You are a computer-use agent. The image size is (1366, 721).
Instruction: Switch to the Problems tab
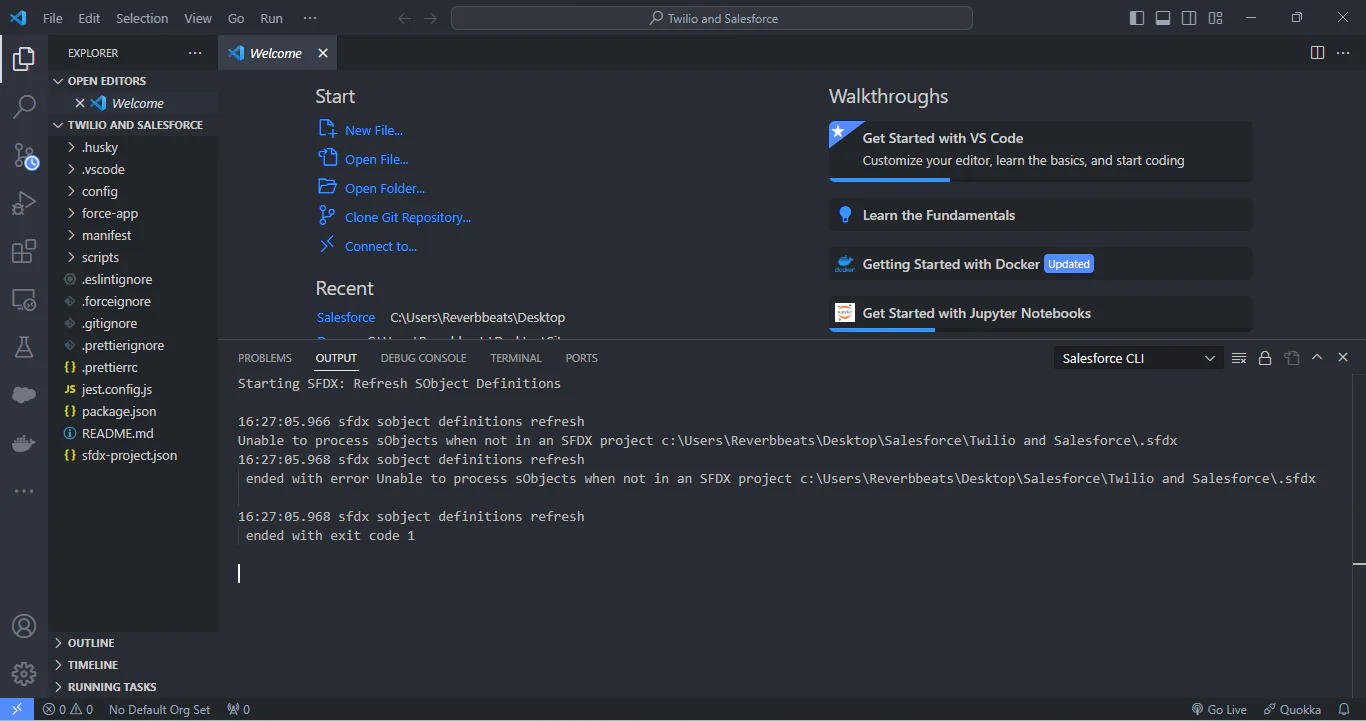[265, 358]
